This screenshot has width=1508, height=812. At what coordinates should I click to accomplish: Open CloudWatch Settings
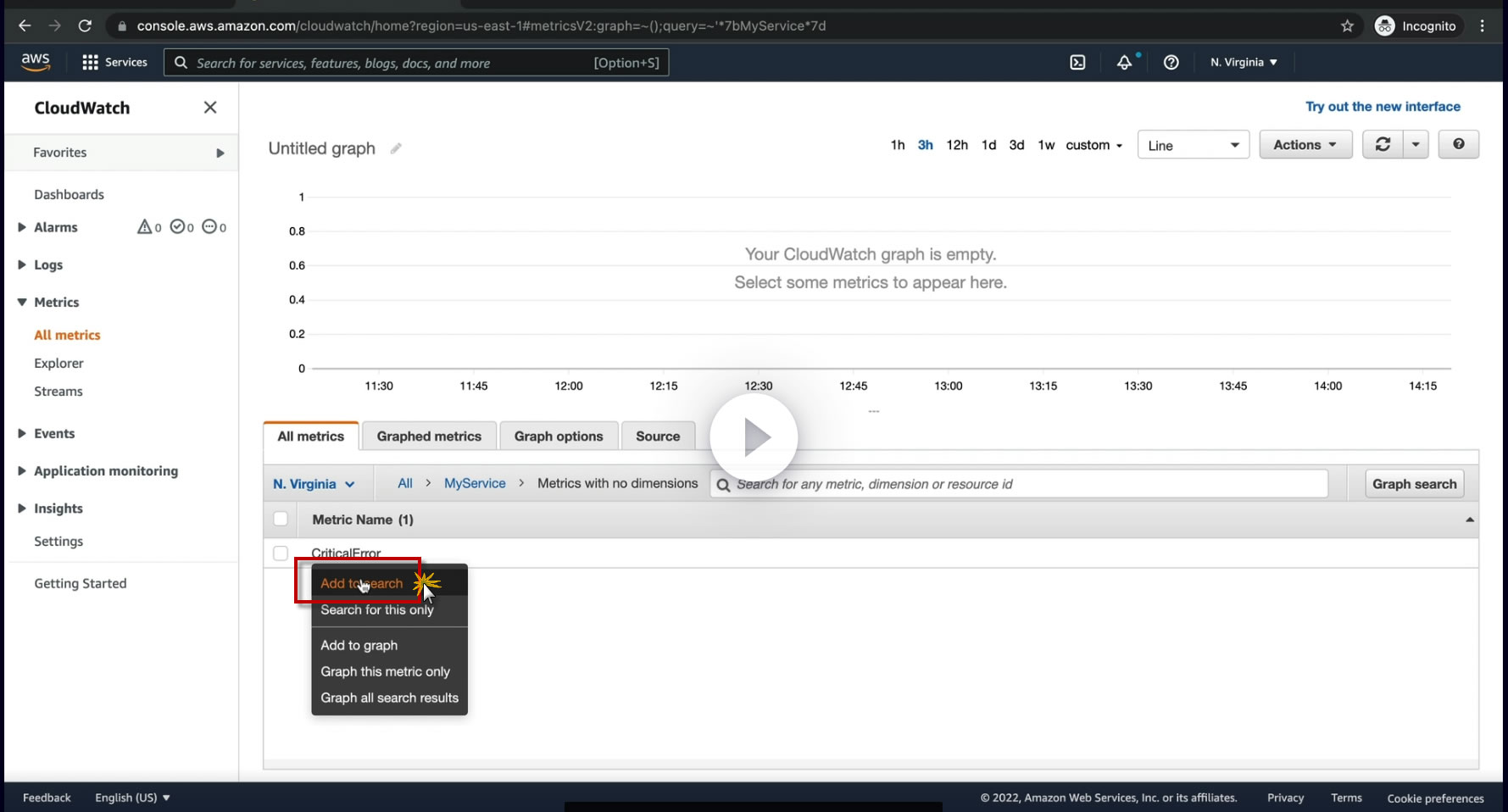[58, 541]
